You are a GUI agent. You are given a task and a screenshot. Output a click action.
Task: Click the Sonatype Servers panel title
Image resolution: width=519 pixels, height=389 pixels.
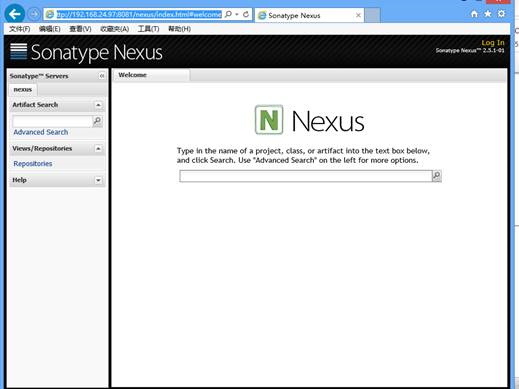[39, 76]
